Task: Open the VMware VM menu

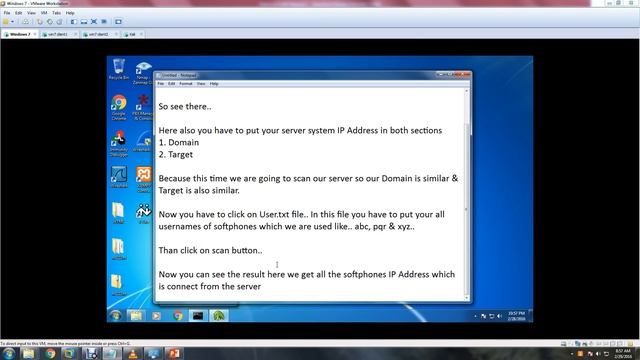Action: coord(44,13)
